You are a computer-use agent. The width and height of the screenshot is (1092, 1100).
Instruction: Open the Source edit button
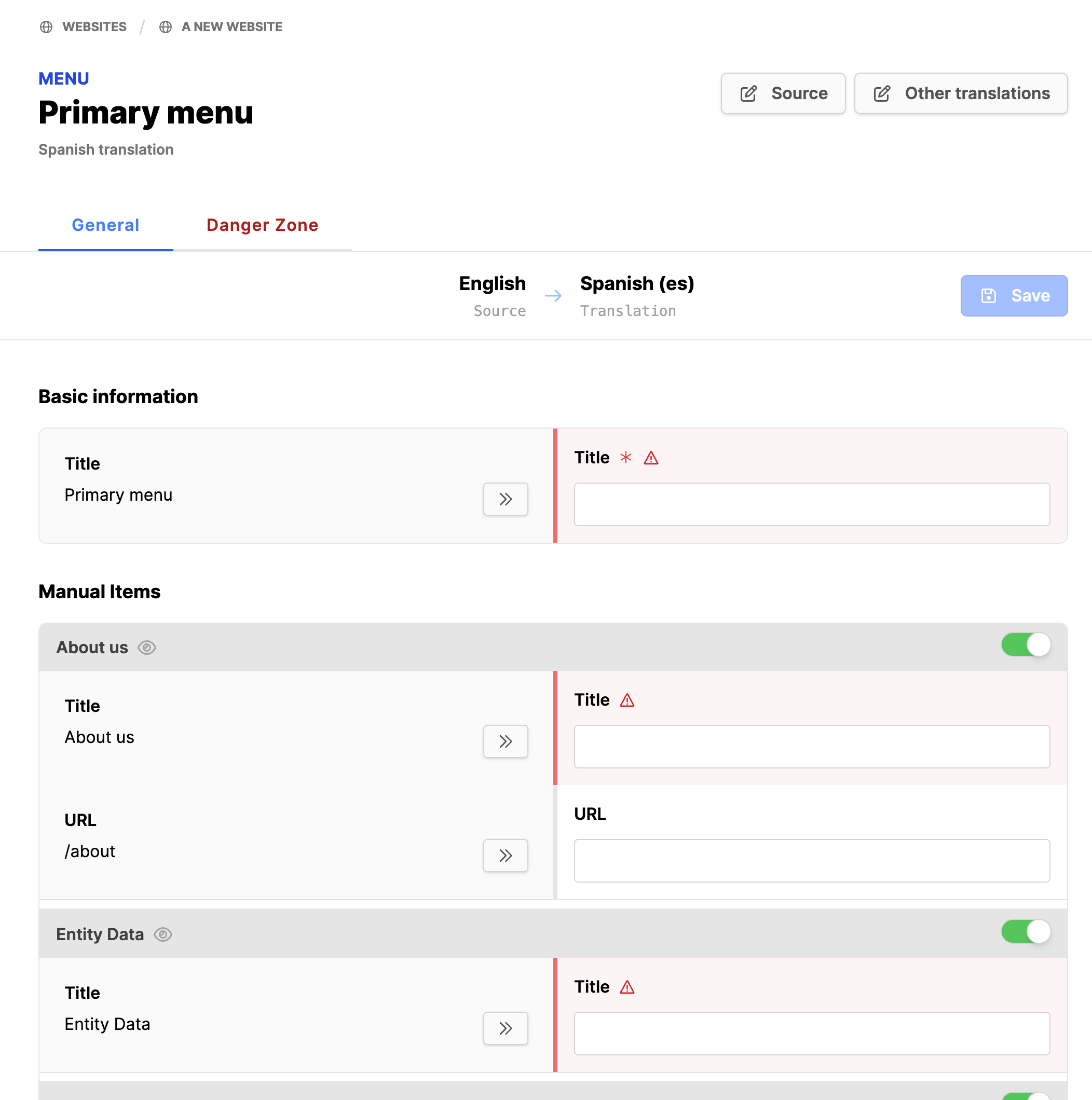pos(783,93)
